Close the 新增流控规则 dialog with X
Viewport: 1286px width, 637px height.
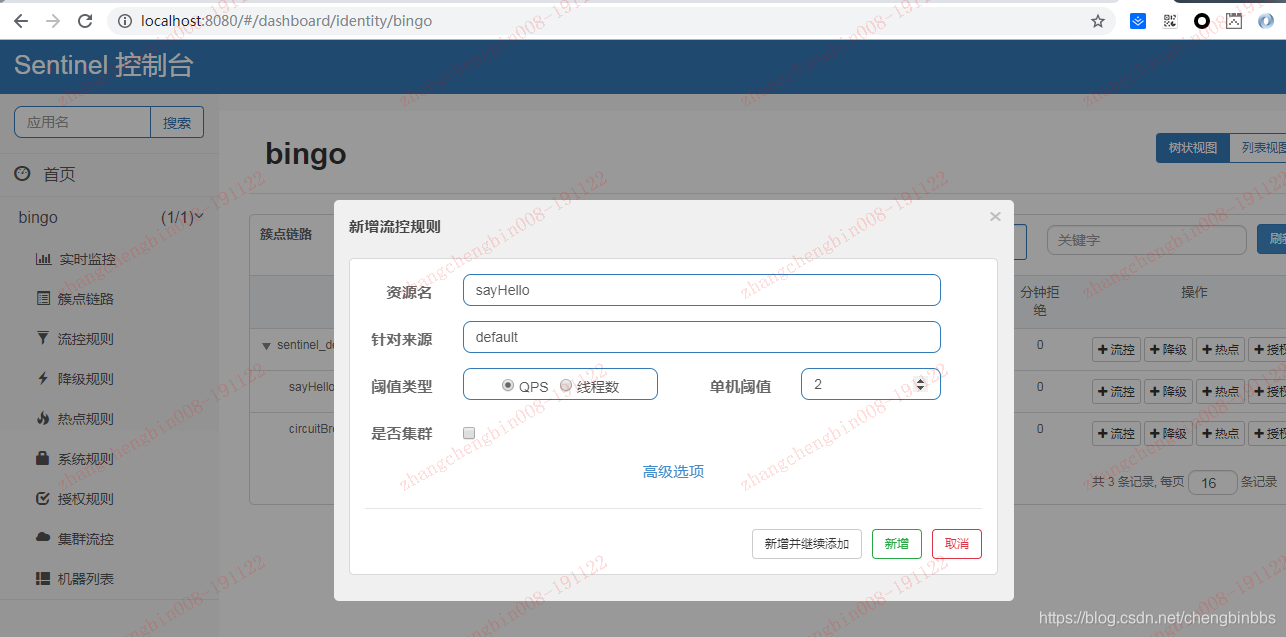[x=995, y=216]
